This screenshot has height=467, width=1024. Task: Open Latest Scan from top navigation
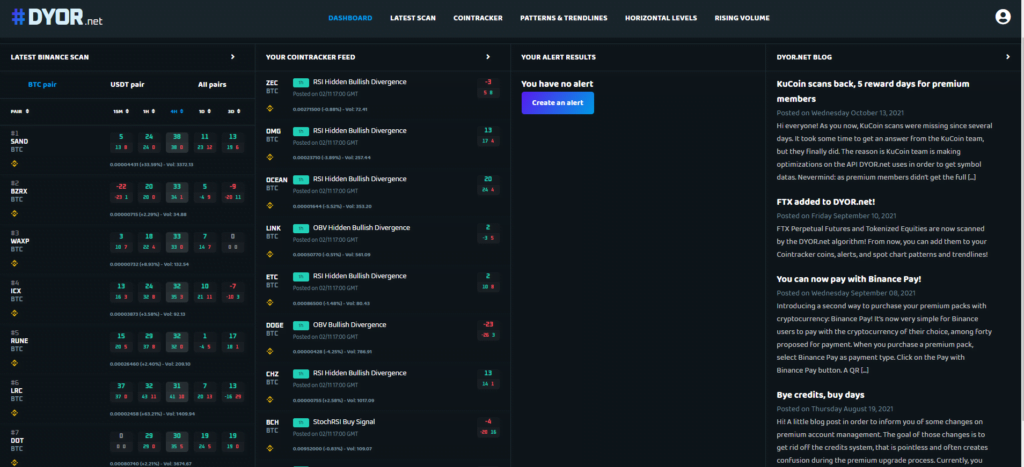[413, 18]
